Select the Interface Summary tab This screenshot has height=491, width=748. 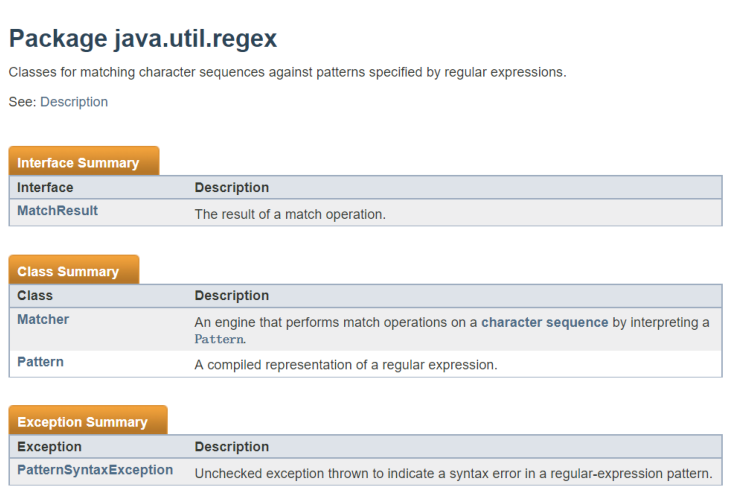(x=78, y=162)
